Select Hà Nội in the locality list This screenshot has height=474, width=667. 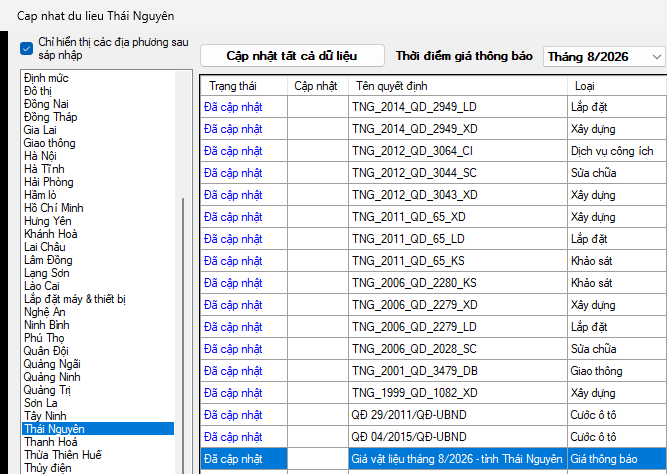pos(40,156)
